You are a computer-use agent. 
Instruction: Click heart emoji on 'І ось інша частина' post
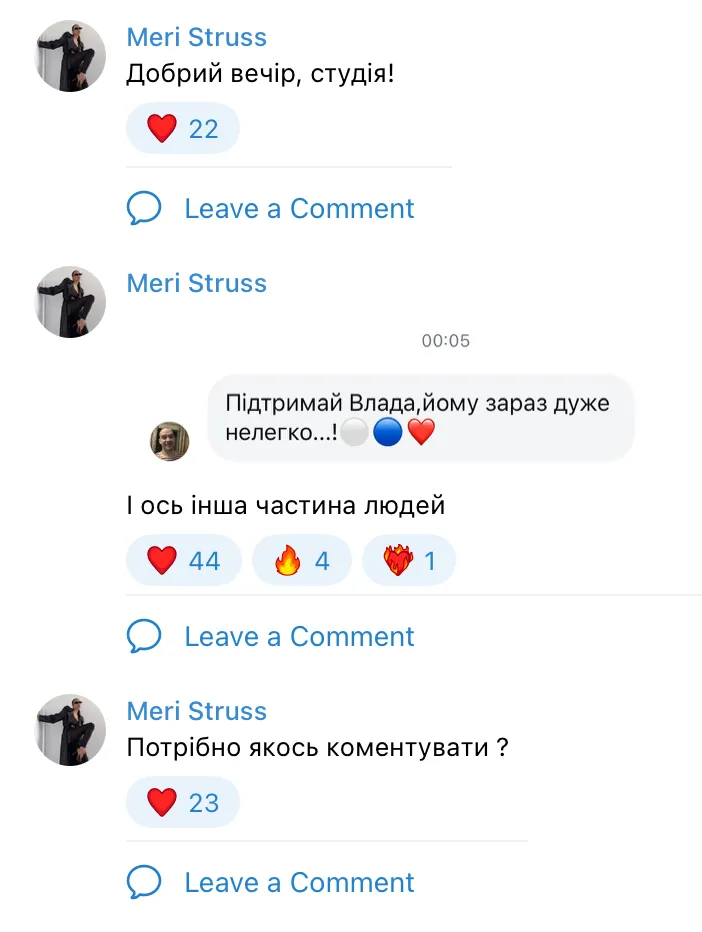pyautogui.click(x=161, y=561)
